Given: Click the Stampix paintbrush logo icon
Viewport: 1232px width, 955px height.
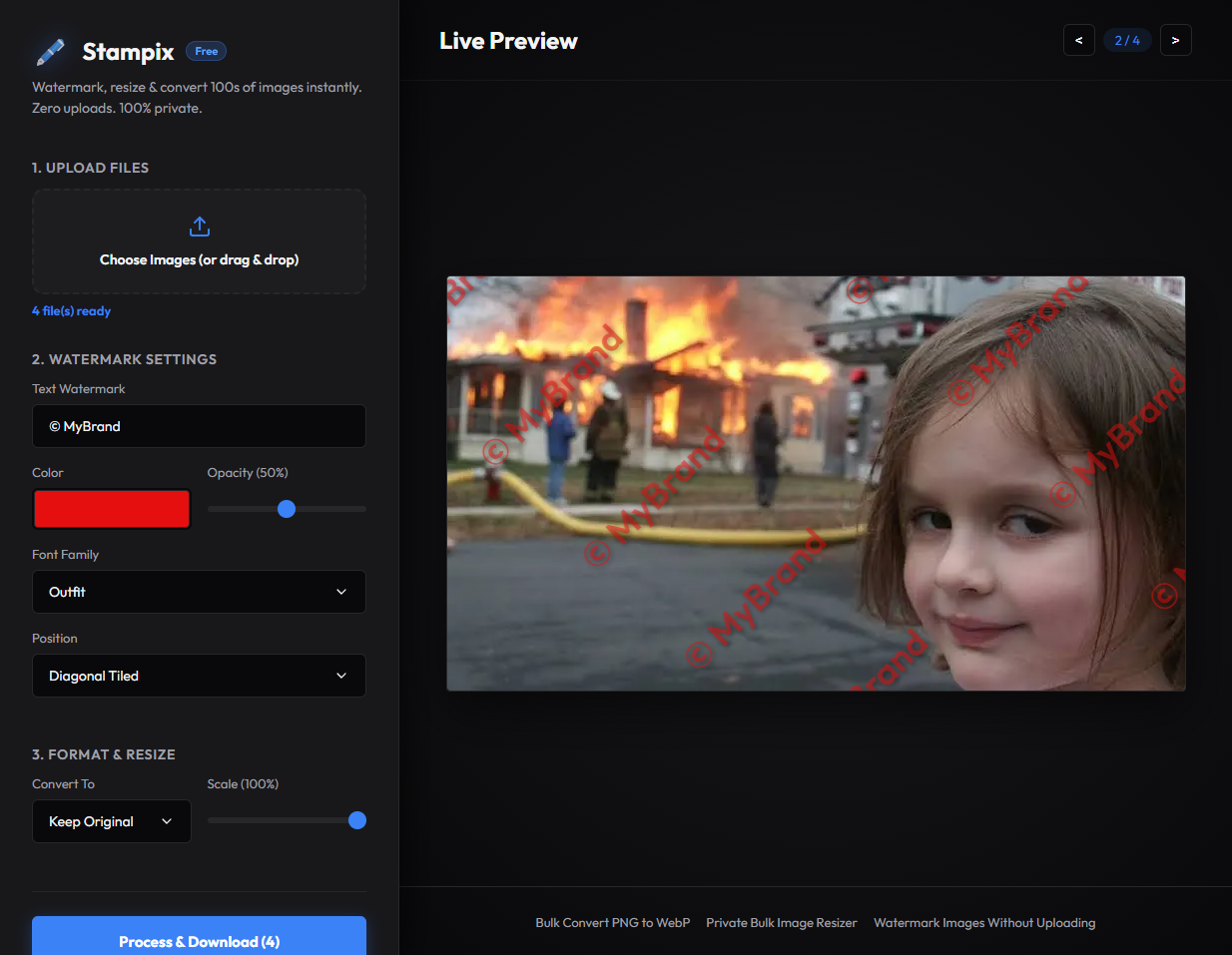Looking at the screenshot, I should [52, 51].
